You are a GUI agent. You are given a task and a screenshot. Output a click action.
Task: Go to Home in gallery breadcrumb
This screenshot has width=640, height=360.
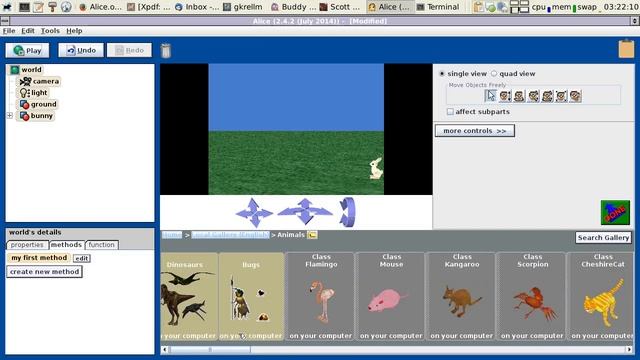pyautogui.click(x=172, y=235)
